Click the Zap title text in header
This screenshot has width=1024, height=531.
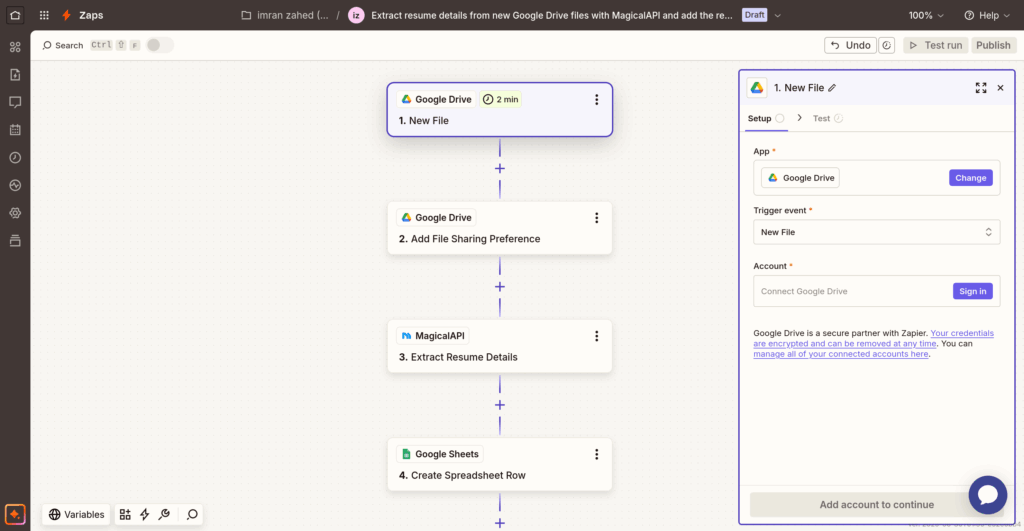(x=552, y=15)
